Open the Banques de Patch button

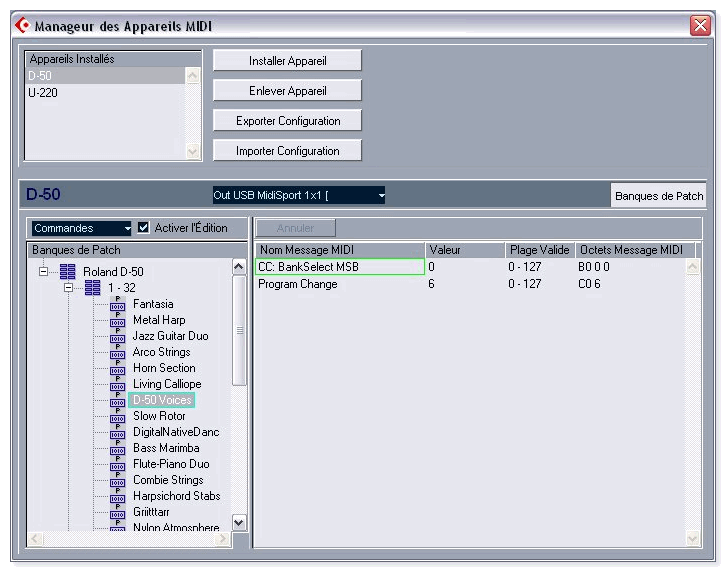pyautogui.click(x=659, y=195)
